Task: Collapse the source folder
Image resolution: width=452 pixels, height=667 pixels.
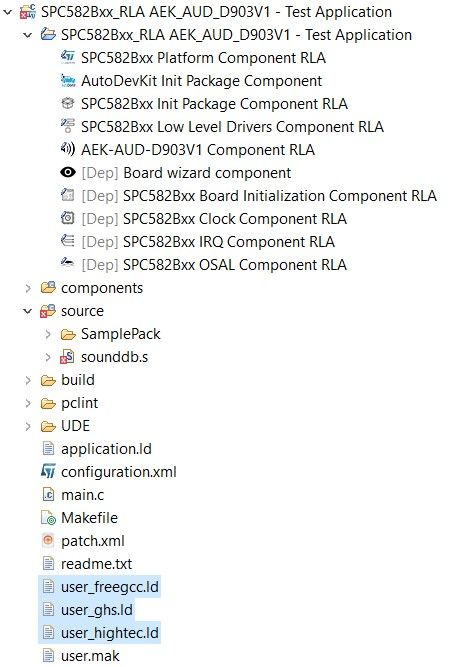Action: coord(28,311)
